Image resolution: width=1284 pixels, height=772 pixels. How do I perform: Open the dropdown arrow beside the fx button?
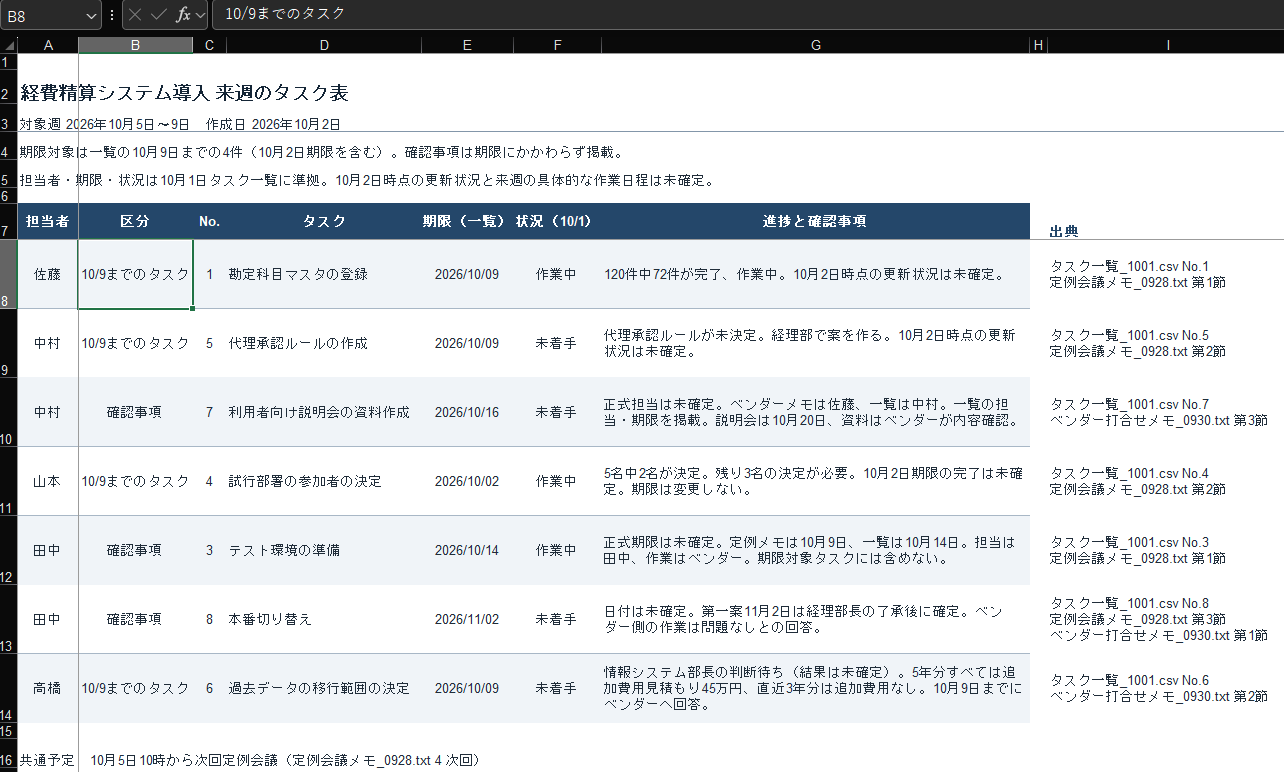[201, 14]
